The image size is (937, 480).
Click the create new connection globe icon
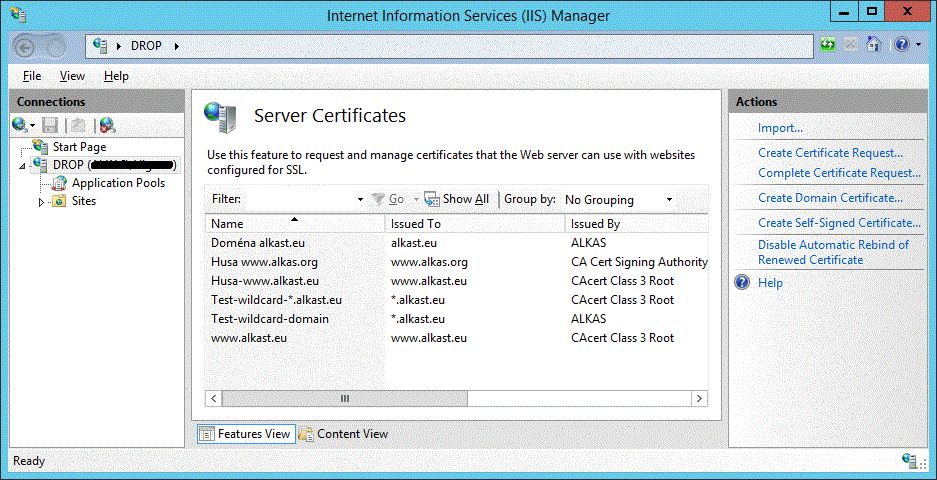[20, 125]
